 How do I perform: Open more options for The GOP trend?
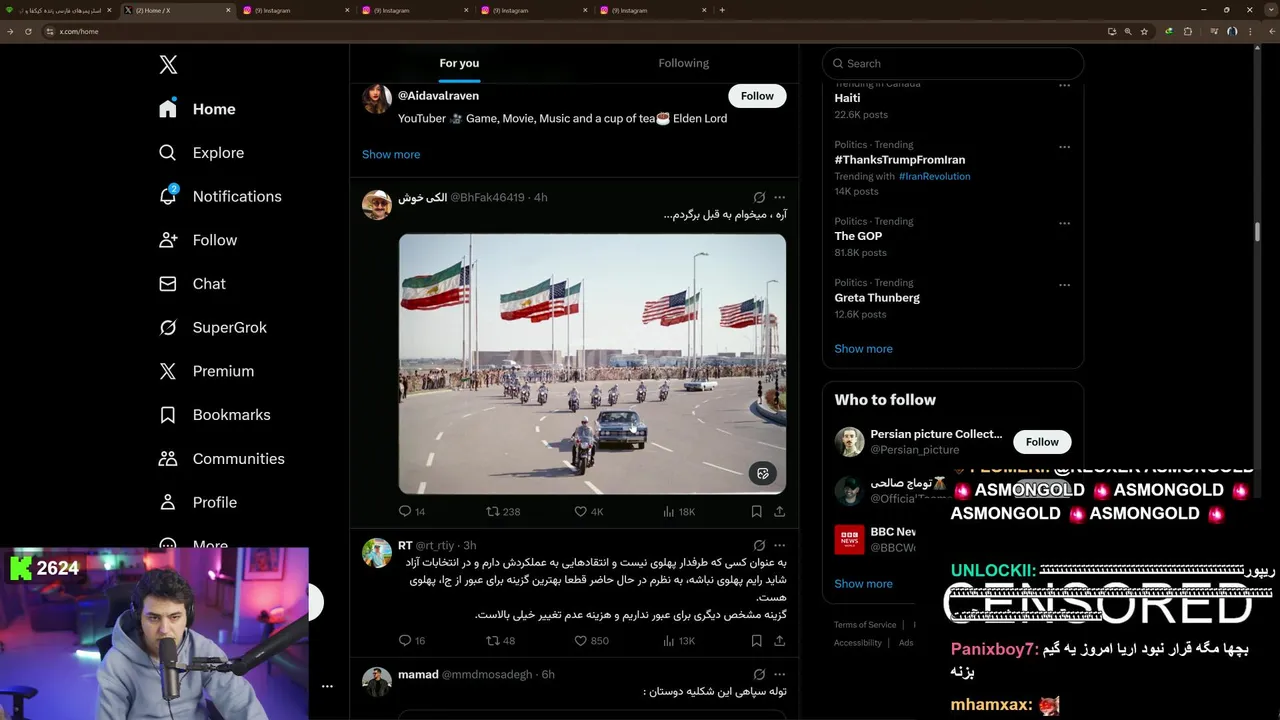[1064, 223]
